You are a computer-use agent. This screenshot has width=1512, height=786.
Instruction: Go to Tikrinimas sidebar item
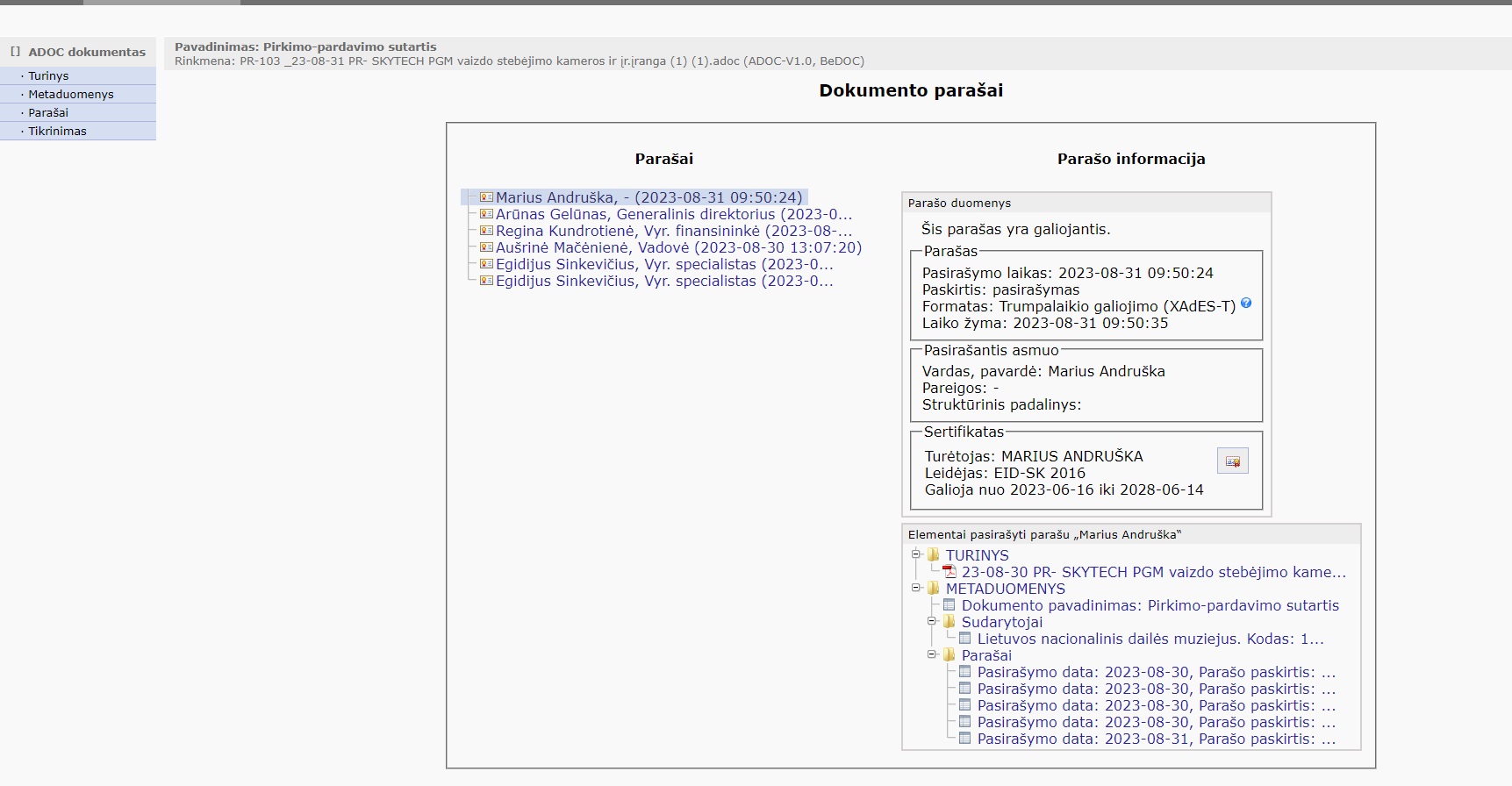click(x=57, y=132)
